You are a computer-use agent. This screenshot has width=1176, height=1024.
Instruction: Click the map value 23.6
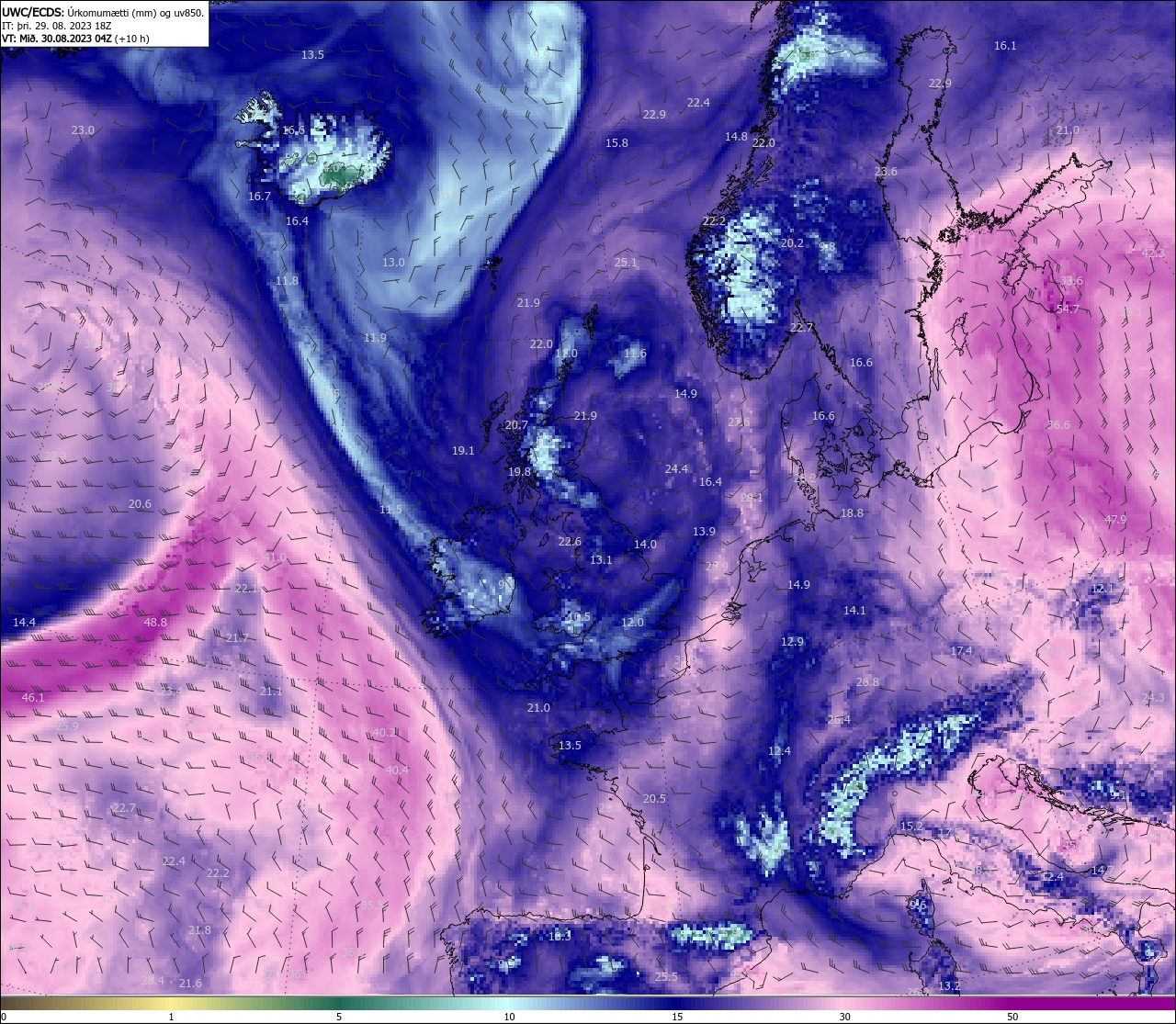[x=886, y=172]
